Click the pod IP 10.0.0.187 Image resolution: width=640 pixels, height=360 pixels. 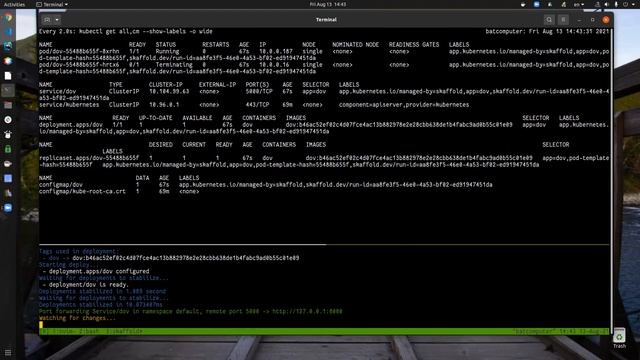pyautogui.click(x=276, y=51)
